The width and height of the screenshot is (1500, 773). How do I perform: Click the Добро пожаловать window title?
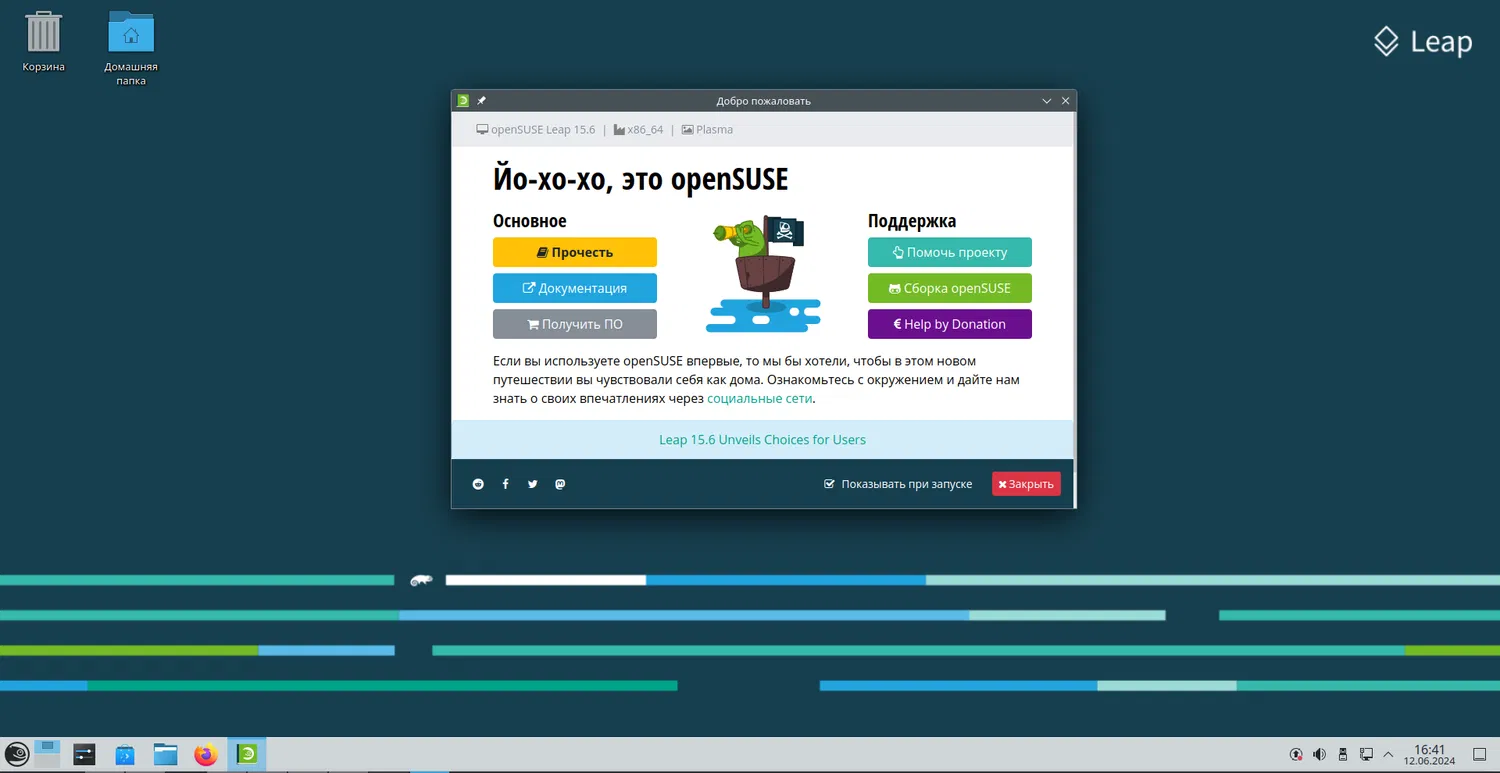tap(763, 101)
